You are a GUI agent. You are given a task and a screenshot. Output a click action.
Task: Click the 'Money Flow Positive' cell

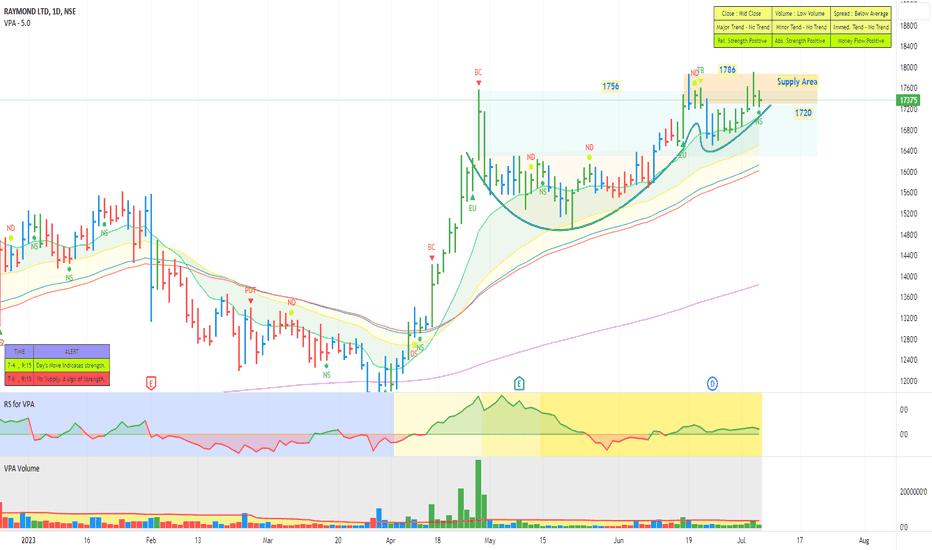coord(861,40)
